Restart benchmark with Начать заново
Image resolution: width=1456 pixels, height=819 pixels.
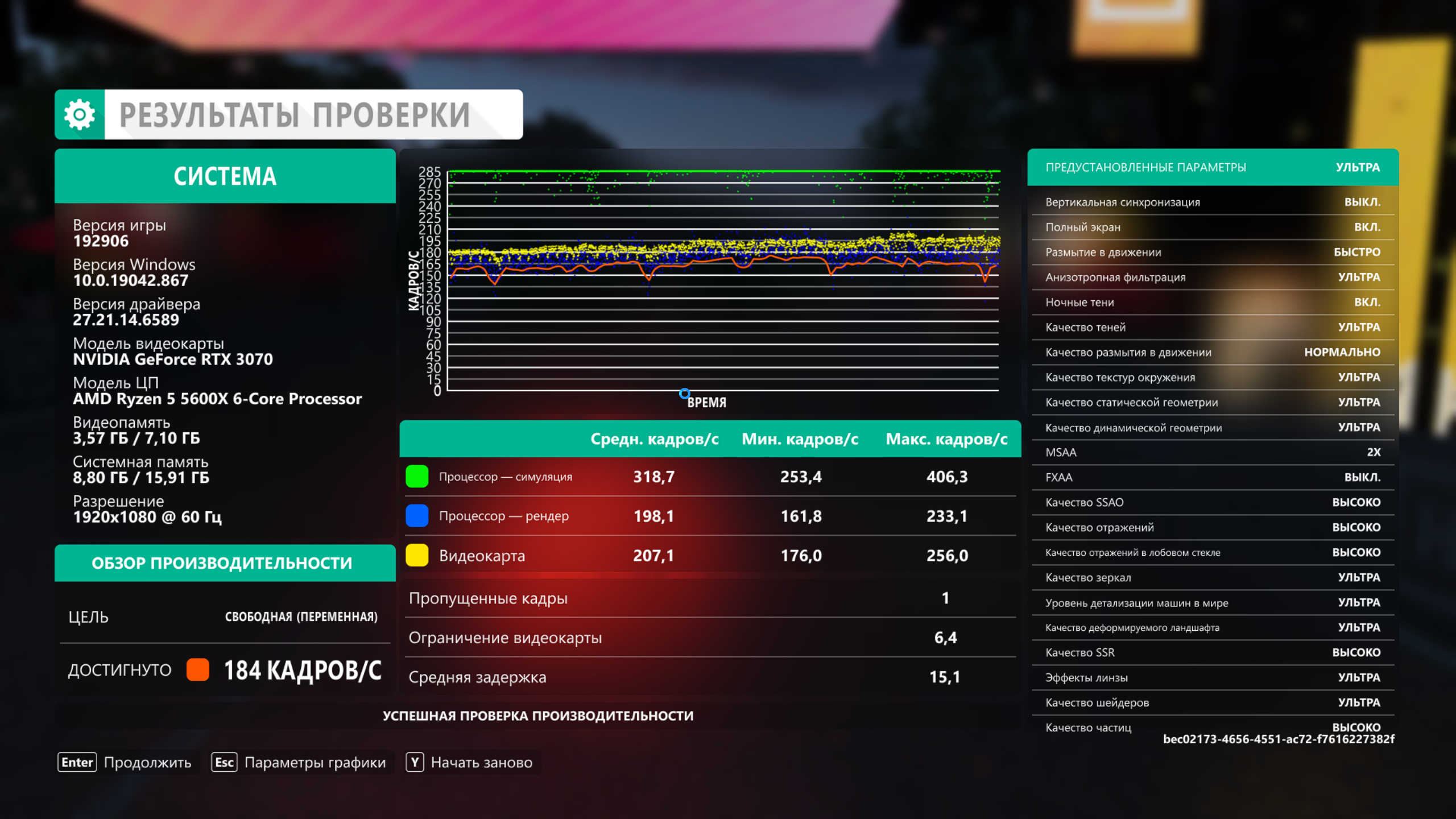pyautogui.click(x=481, y=762)
